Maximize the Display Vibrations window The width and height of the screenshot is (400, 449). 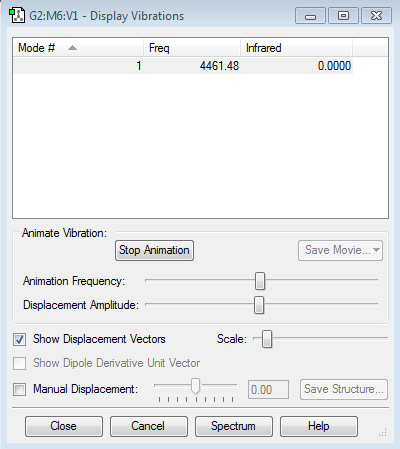point(343,16)
